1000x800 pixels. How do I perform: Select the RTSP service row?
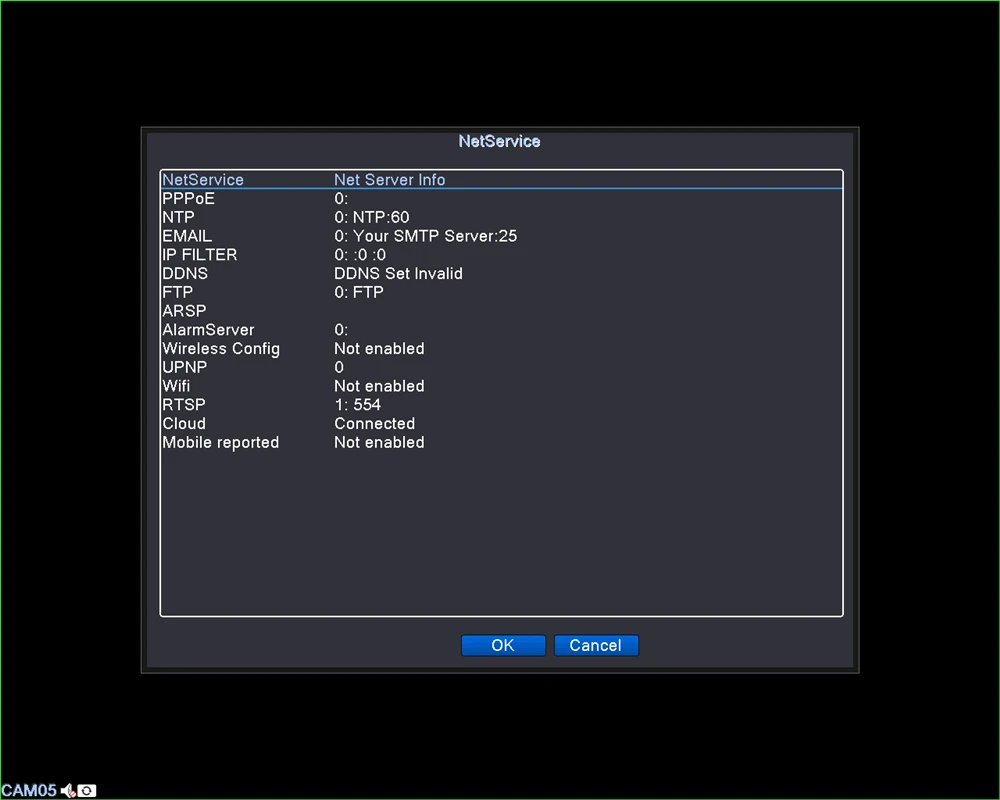pyautogui.click(x=501, y=404)
